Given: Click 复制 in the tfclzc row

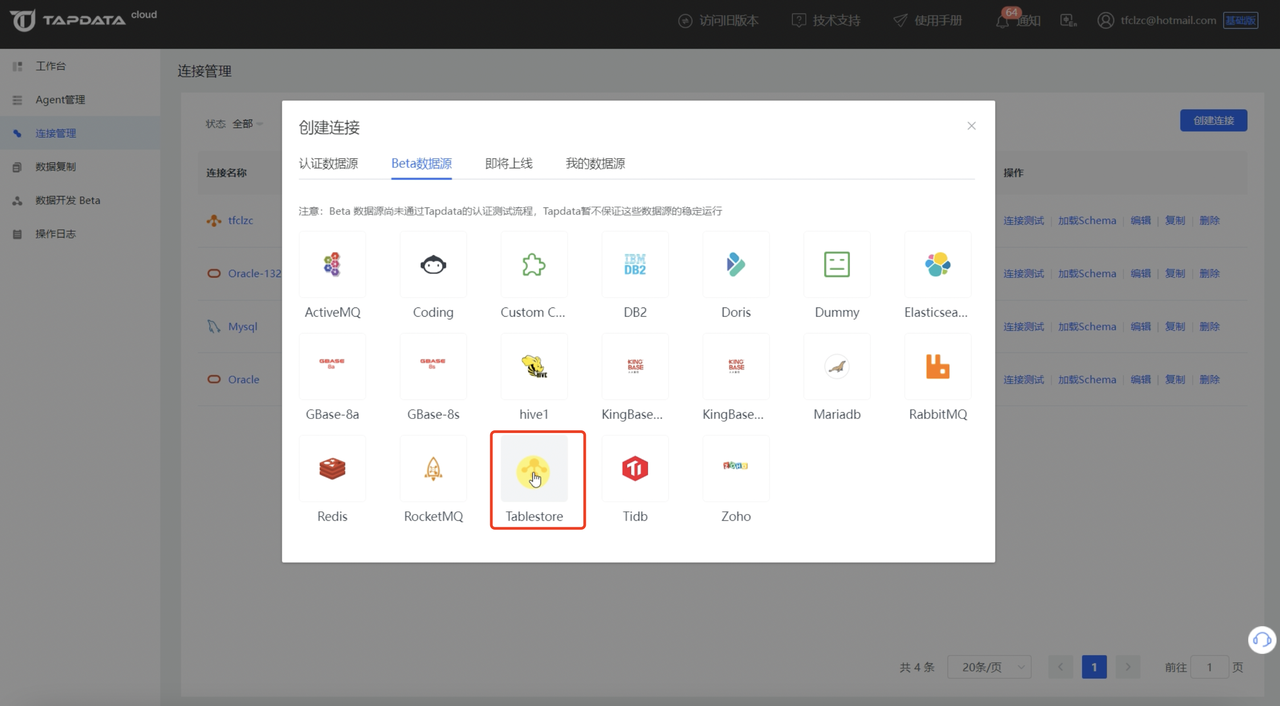Looking at the screenshot, I should tap(1175, 220).
